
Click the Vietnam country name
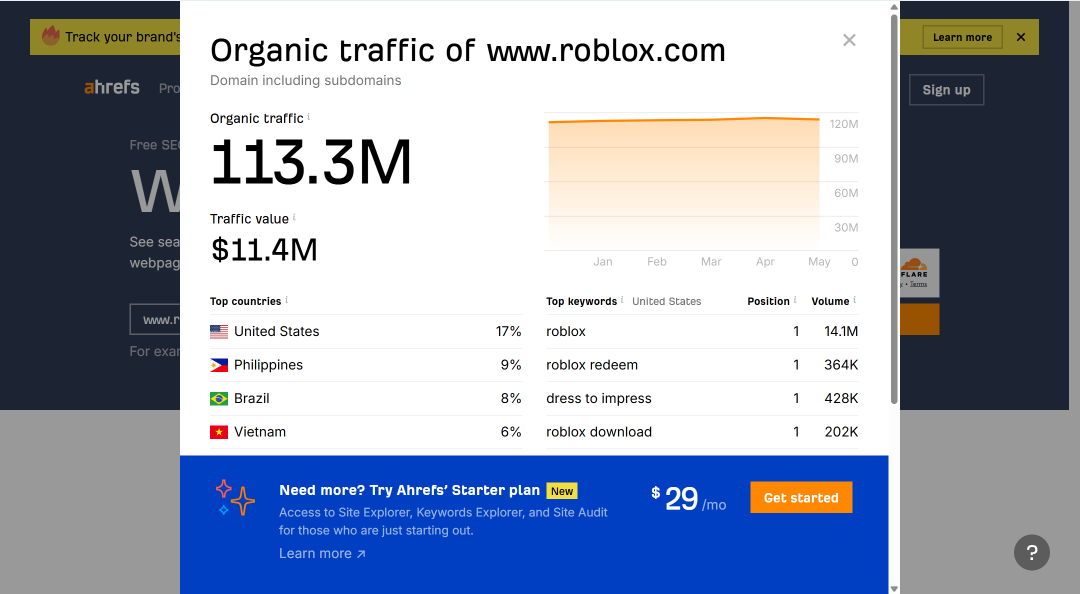[x=260, y=432]
